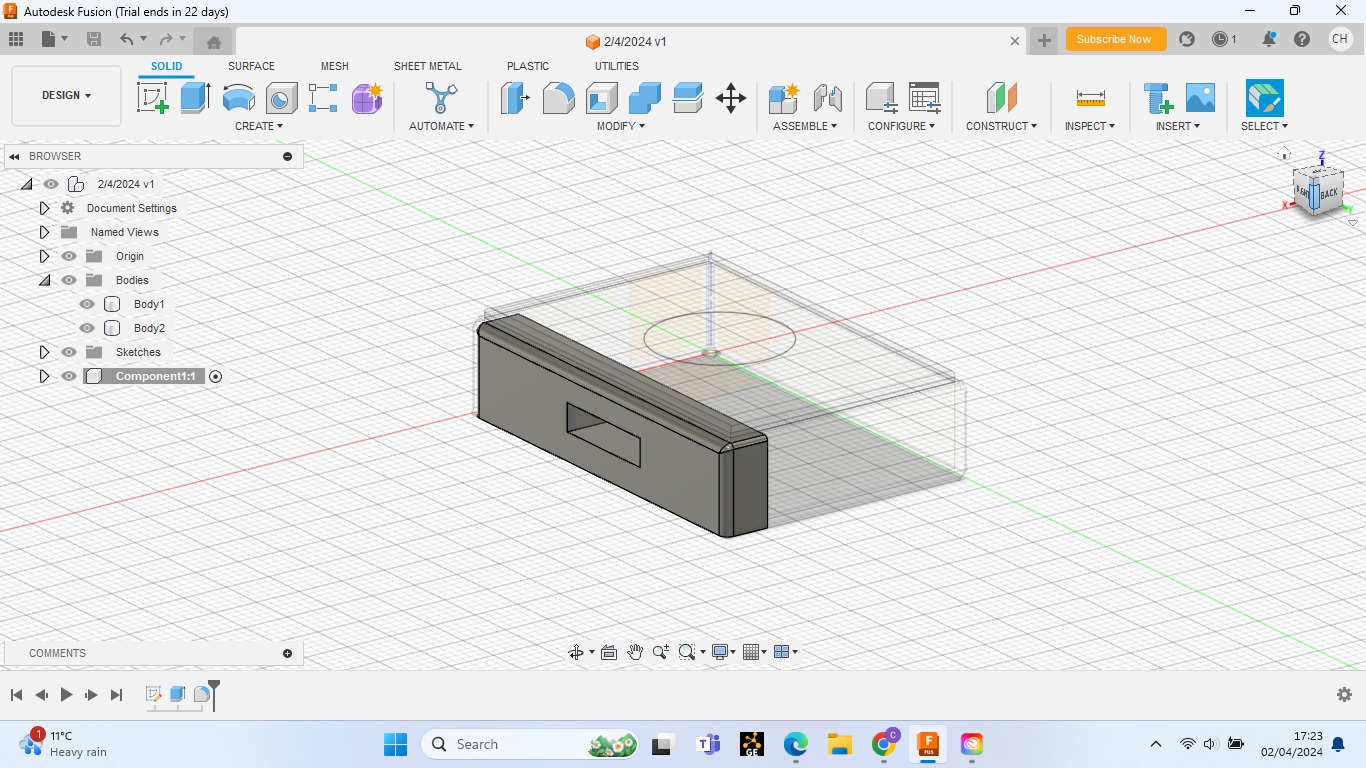The width and height of the screenshot is (1366, 768).
Task: Expand the Document Settings node
Action: [44, 208]
